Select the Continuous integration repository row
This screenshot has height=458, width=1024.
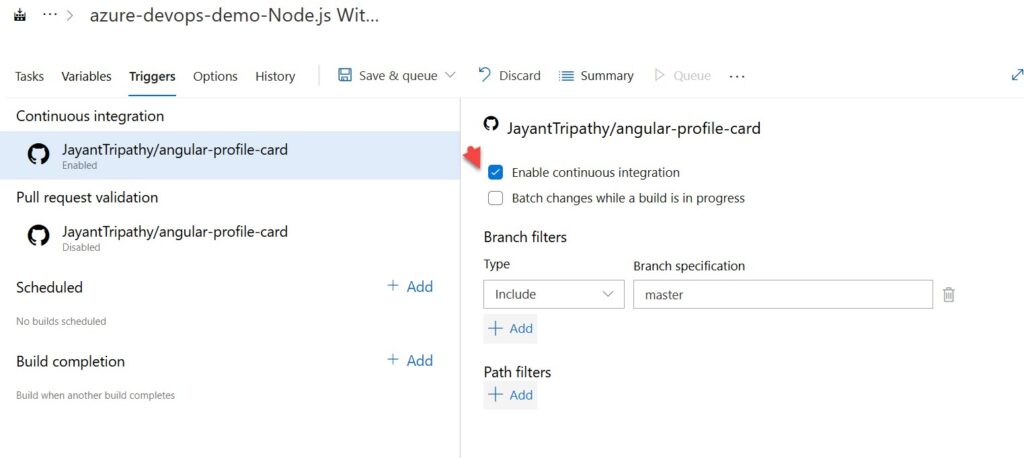click(230, 155)
